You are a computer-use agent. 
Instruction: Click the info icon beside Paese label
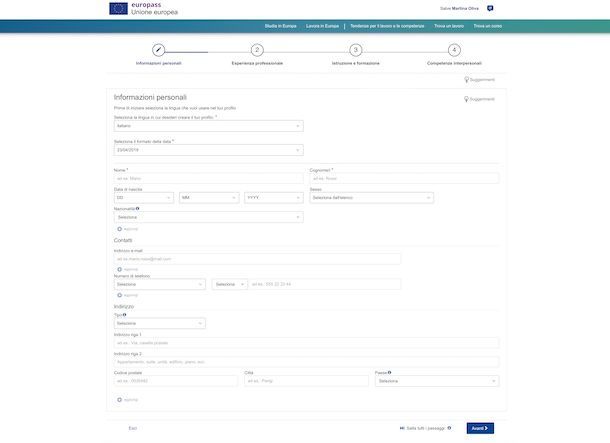[x=389, y=372]
